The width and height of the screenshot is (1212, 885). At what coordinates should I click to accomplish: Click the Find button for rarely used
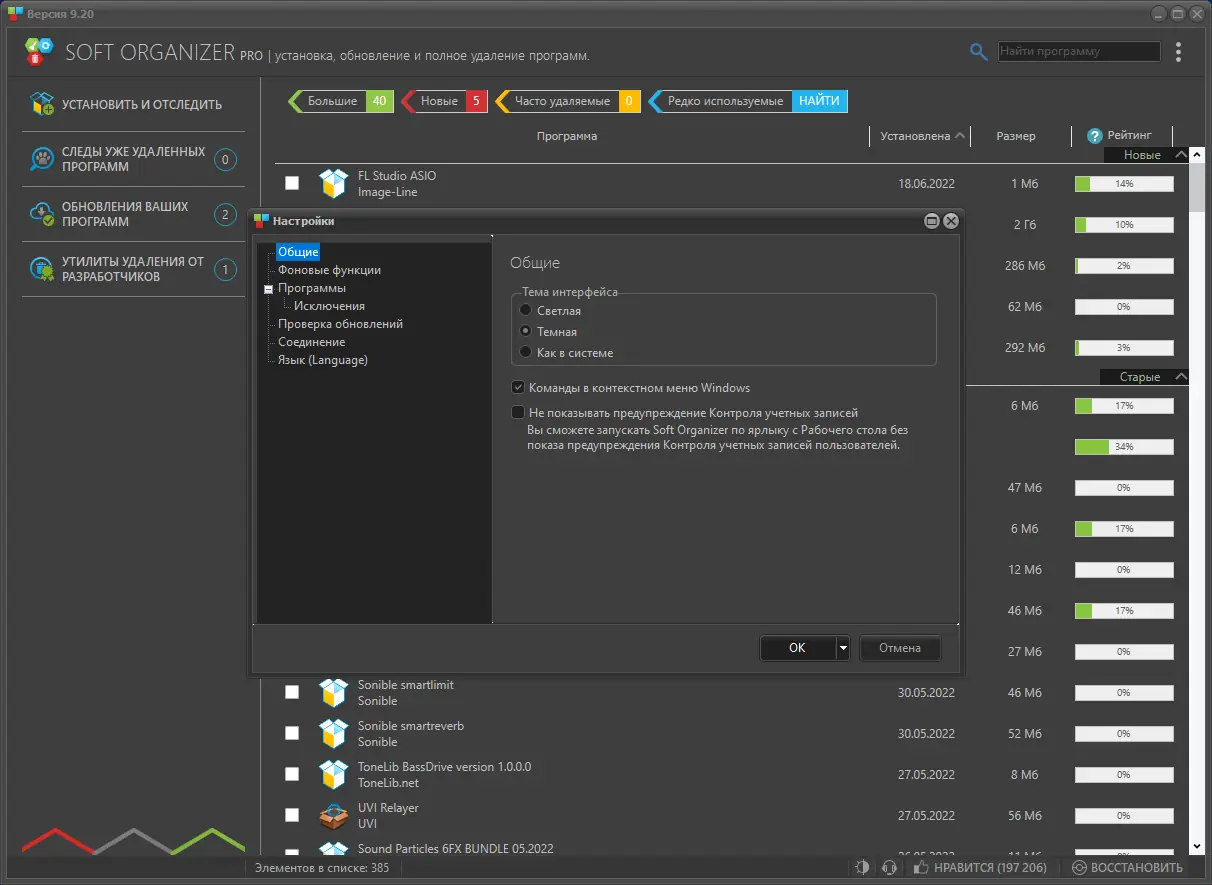820,101
